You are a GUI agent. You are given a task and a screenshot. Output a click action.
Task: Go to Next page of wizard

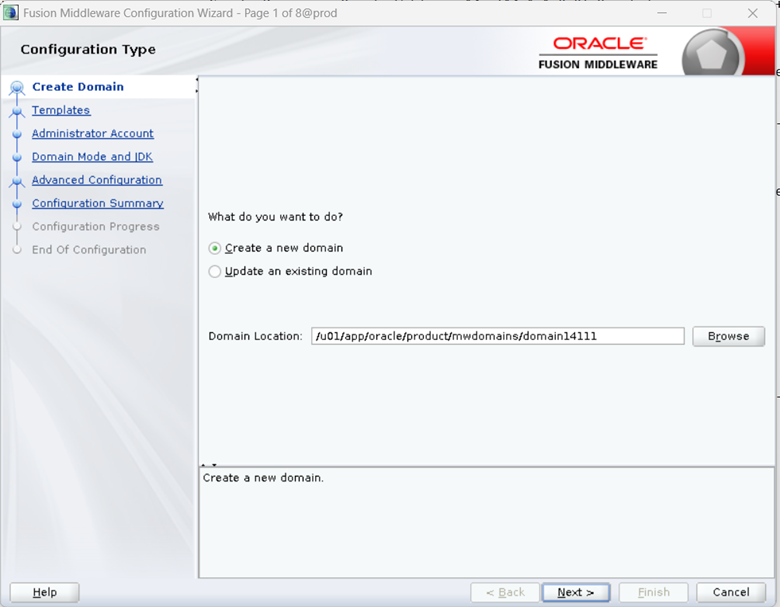click(576, 592)
